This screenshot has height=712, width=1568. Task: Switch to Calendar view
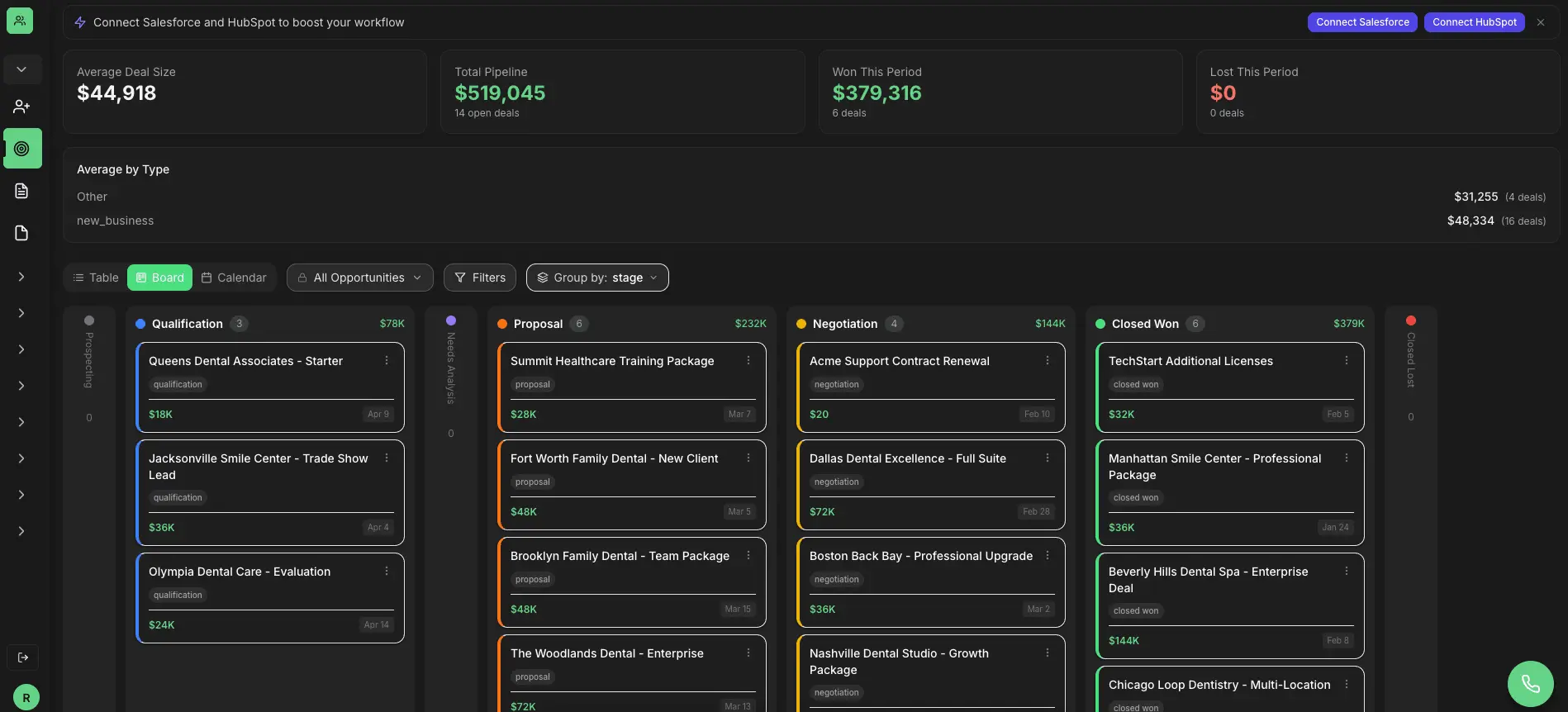click(234, 278)
